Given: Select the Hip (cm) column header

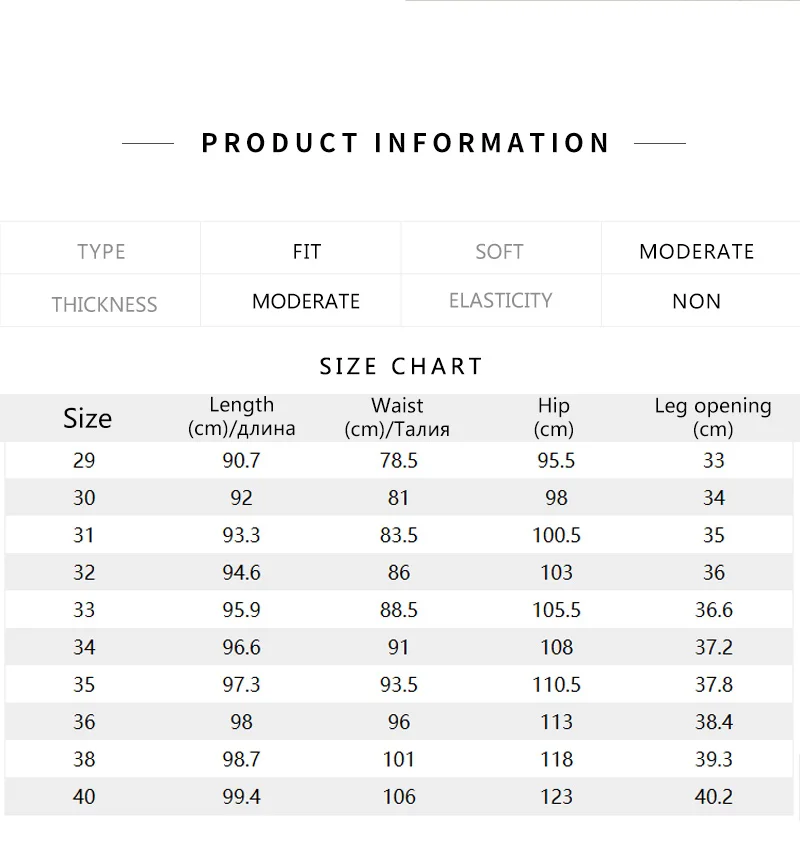Looking at the screenshot, I should (x=554, y=418).
